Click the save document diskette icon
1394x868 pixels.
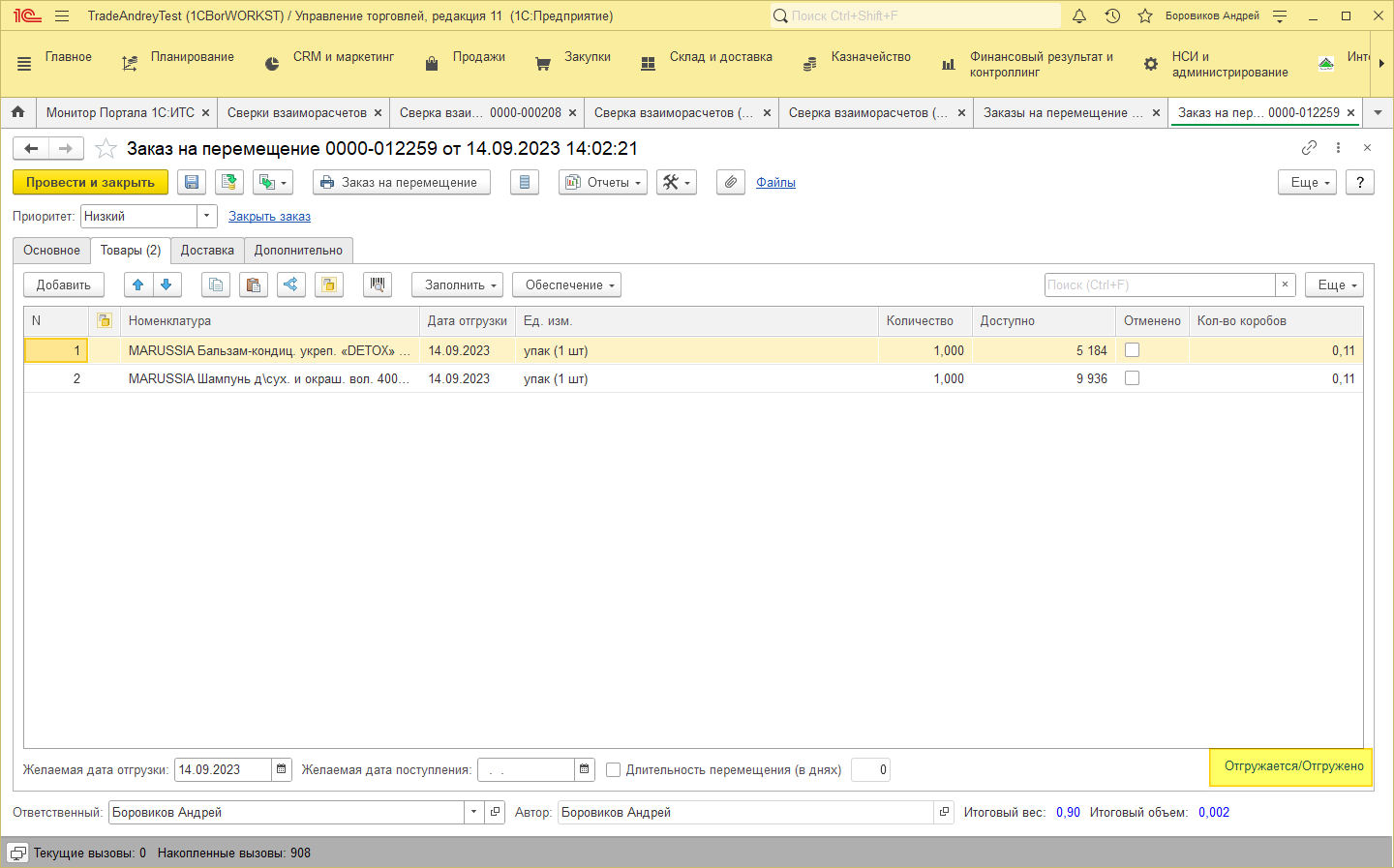(192, 182)
